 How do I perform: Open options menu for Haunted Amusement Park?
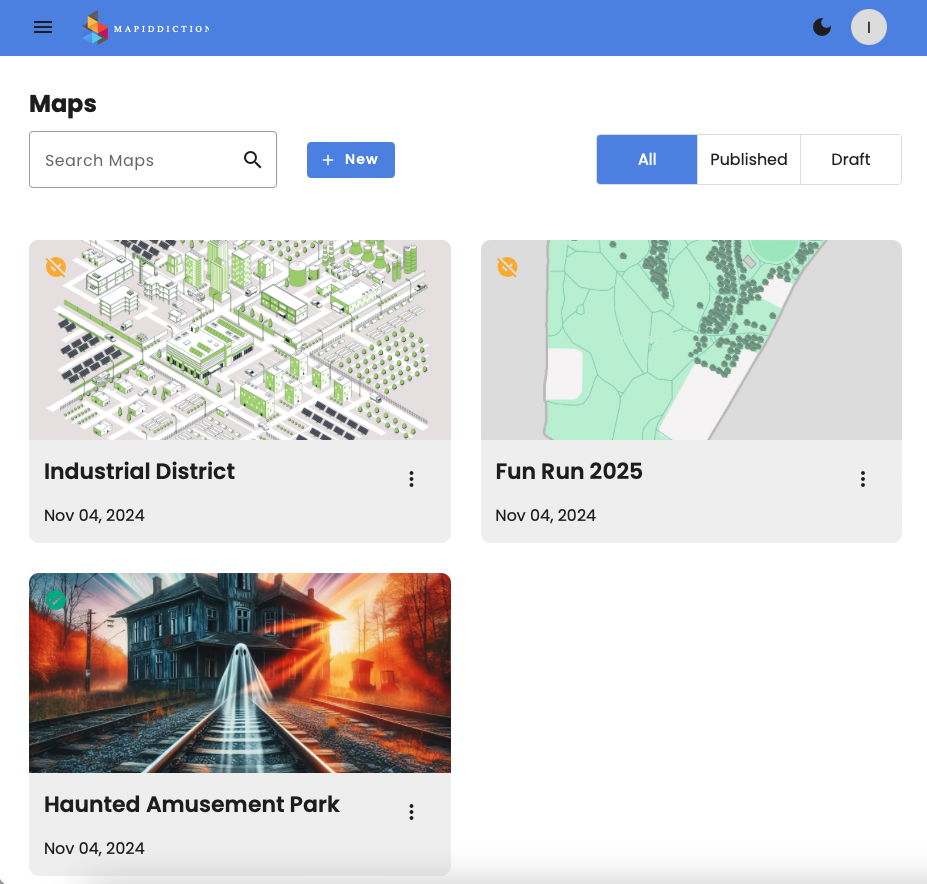pos(411,812)
